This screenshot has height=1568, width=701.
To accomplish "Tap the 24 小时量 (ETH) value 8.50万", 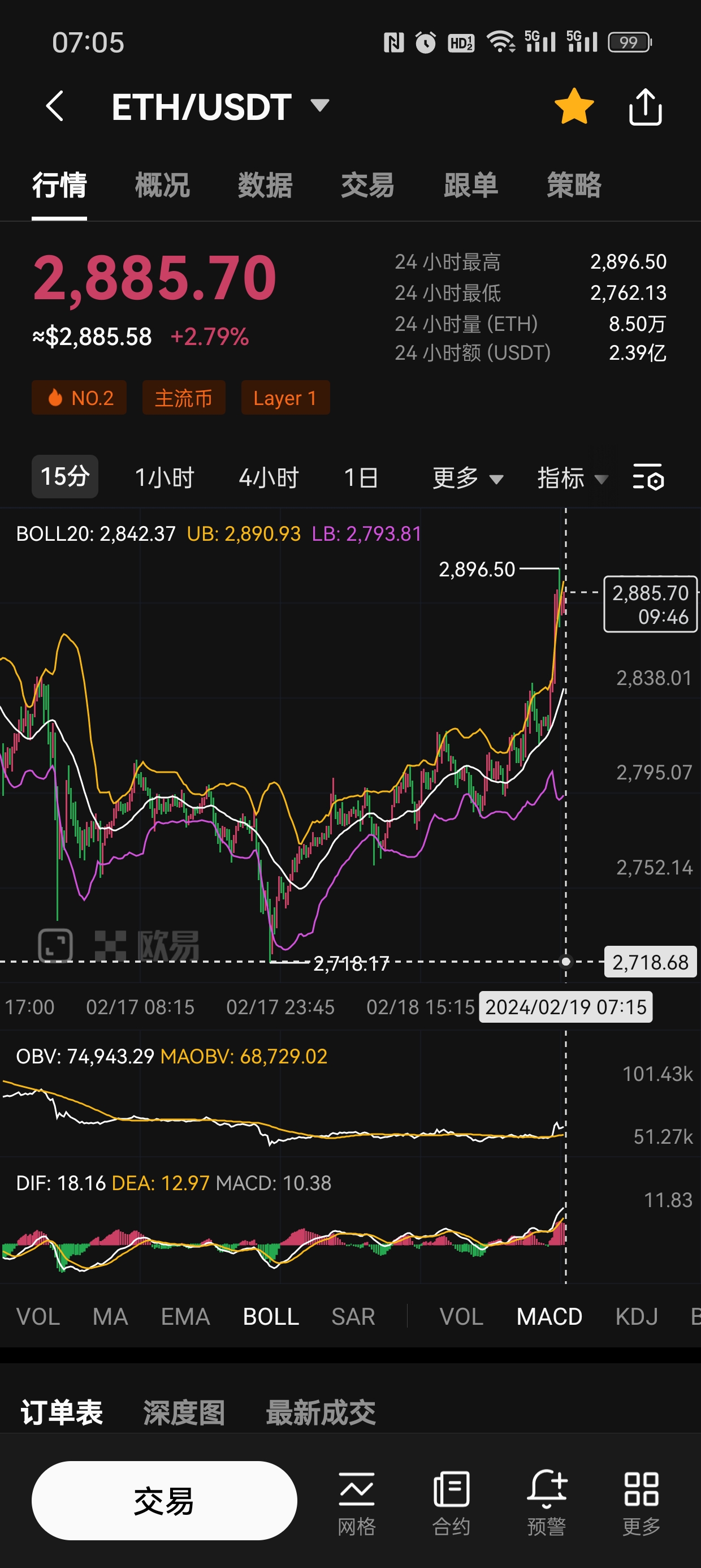I will 637,323.
